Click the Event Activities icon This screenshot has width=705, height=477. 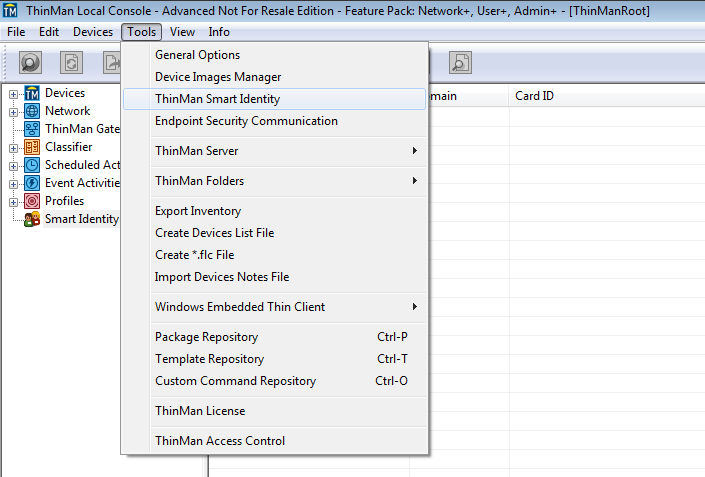coord(32,183)
